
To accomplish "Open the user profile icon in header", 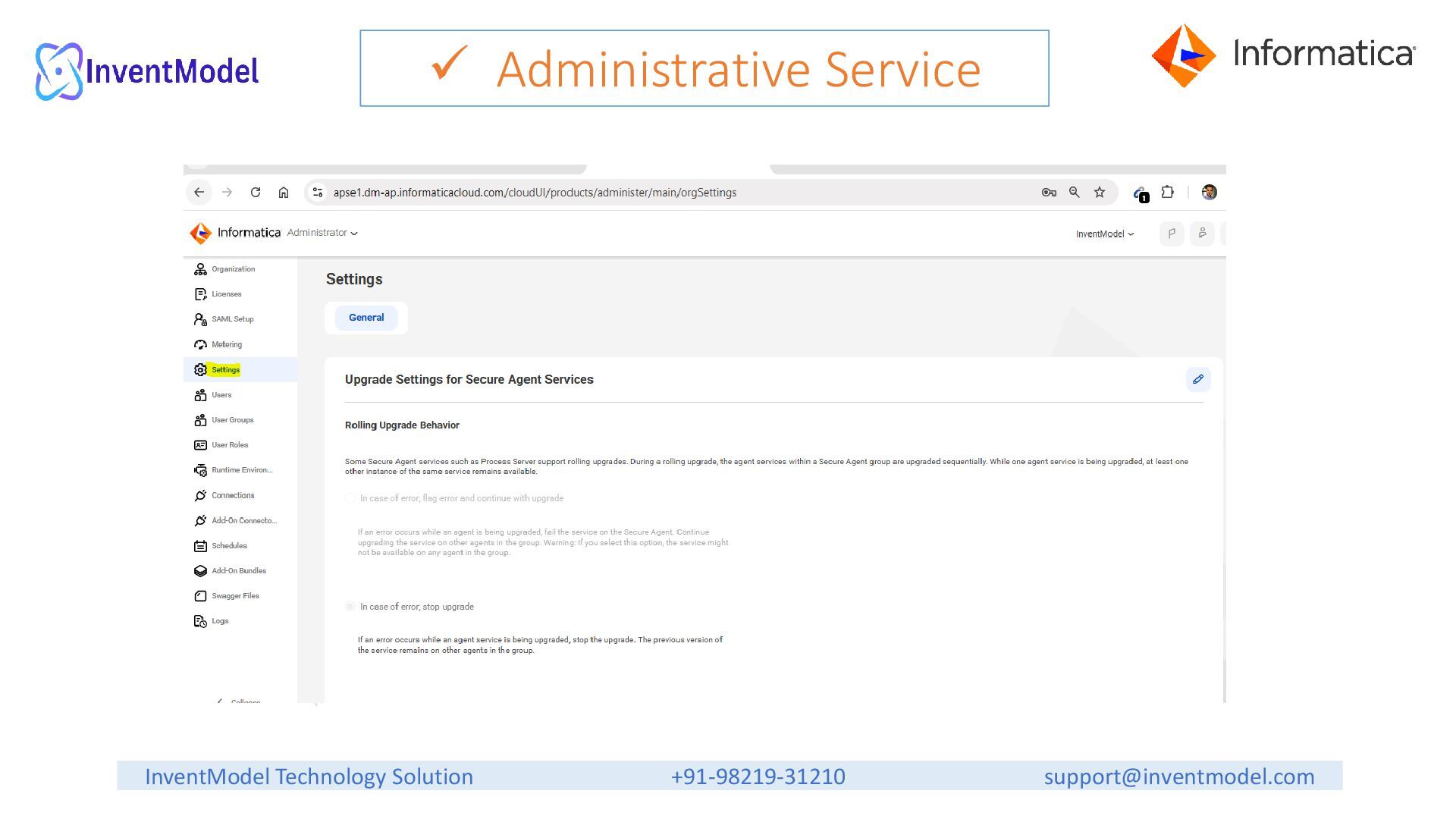I will (x=1202, y=234).
